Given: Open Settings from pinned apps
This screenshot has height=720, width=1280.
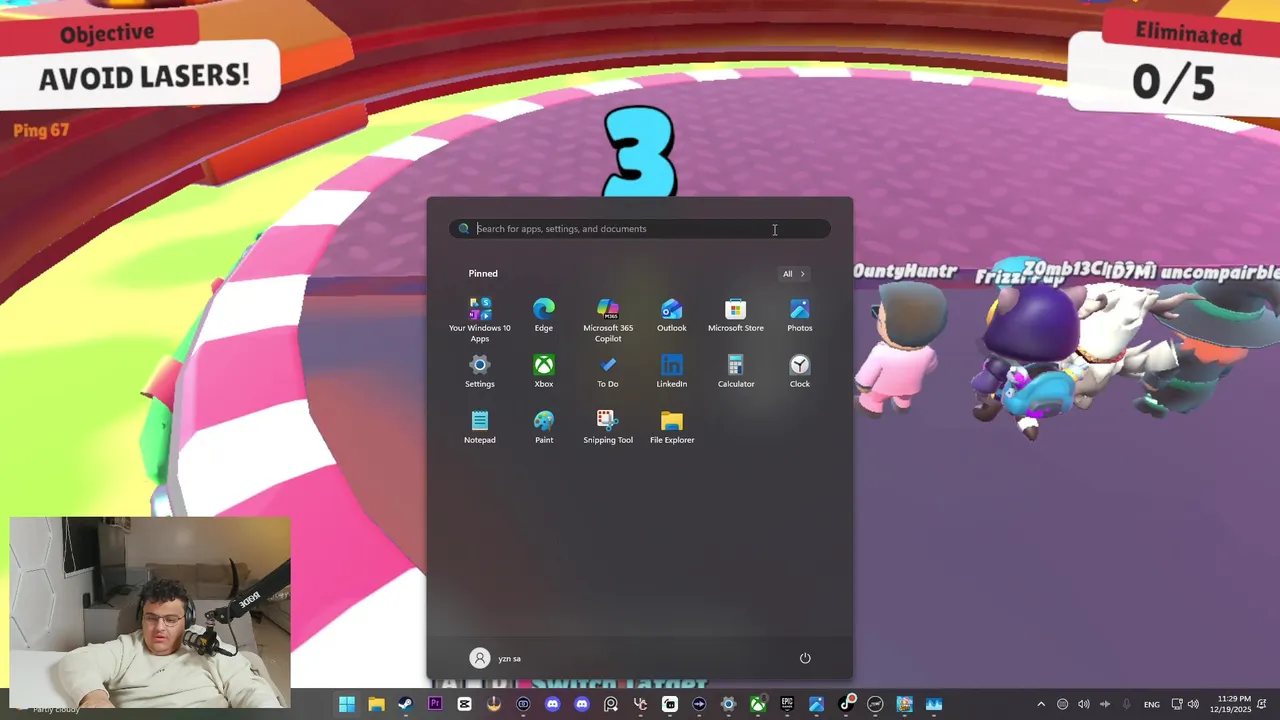Looking at the screenshot, I should (480, 371).
